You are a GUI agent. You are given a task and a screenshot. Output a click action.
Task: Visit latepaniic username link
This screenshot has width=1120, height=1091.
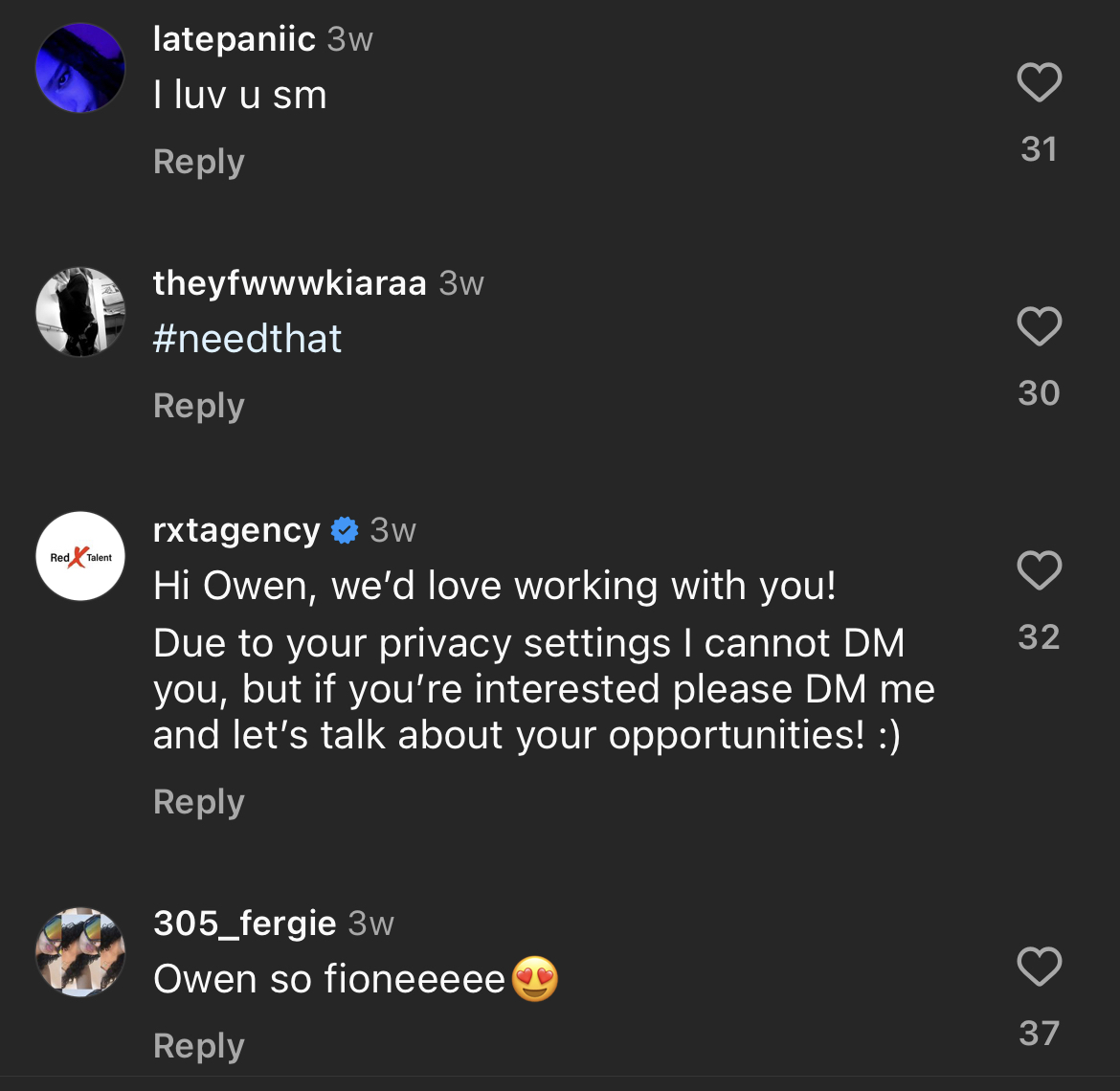[x=235, y=39]
